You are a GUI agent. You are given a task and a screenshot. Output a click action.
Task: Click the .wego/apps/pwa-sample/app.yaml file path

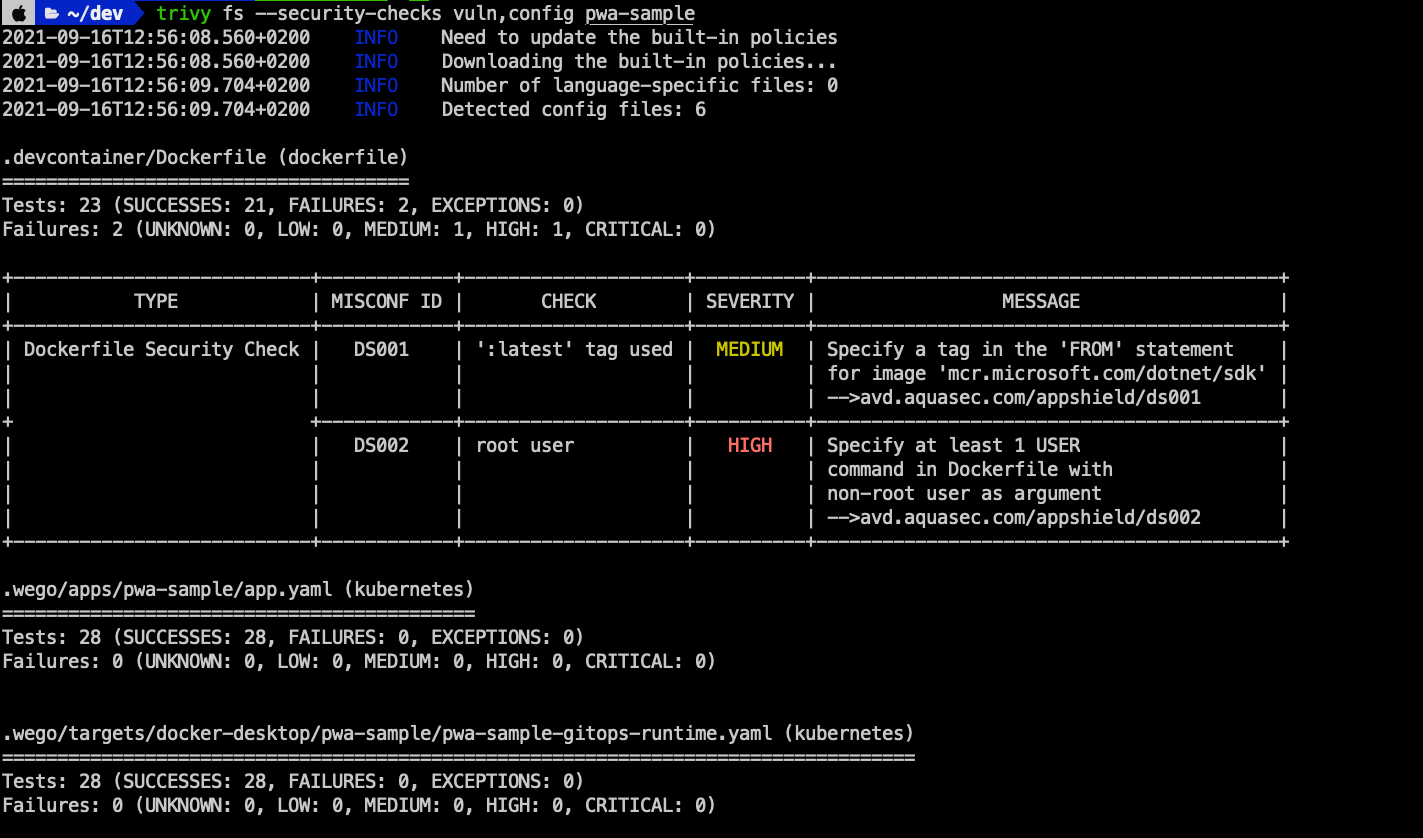pyautogui.click(x=167, y=589)
